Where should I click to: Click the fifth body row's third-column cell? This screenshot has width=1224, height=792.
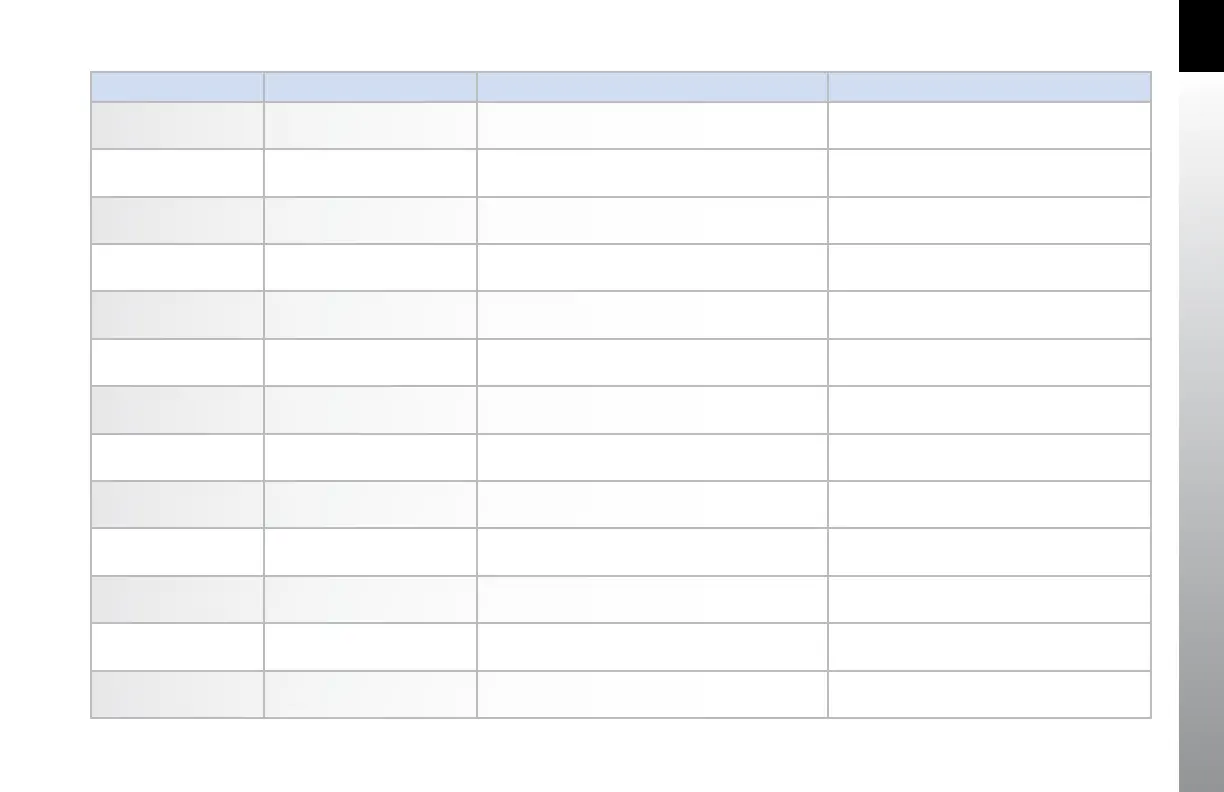652,315
